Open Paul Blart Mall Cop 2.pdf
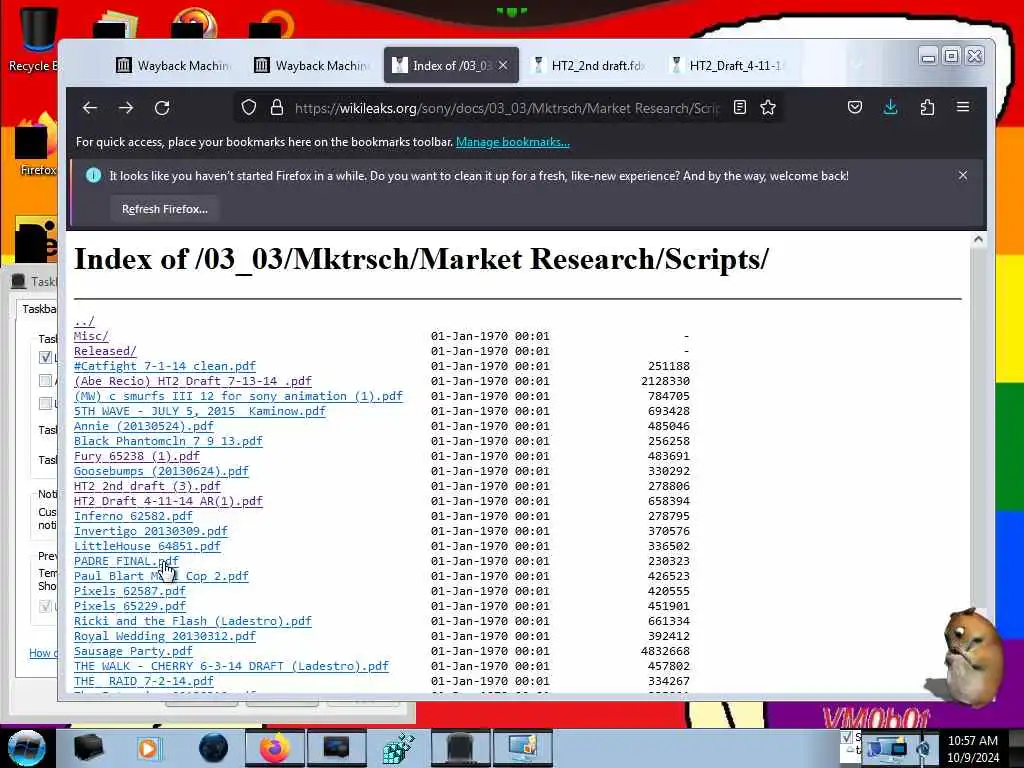This screenshot has height=768, width=1024. pos(161,577)
